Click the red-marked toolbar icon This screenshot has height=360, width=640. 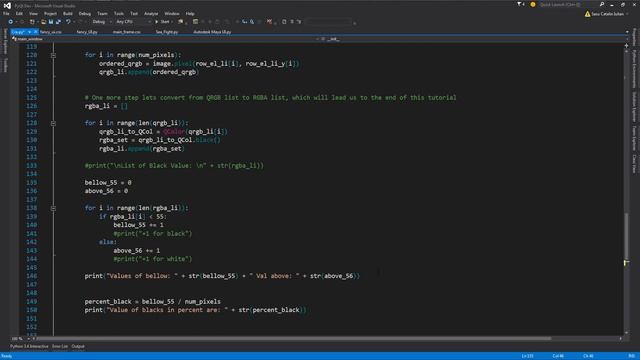point(269,22)
